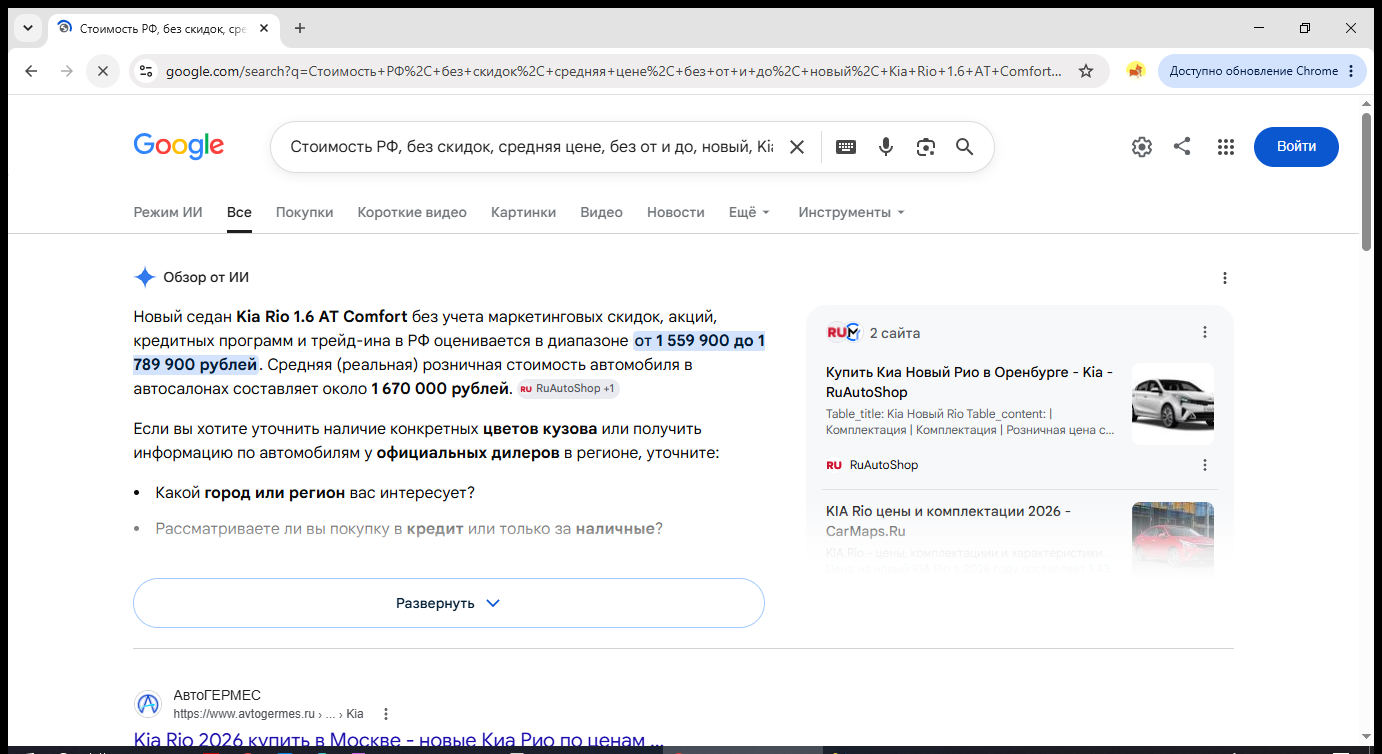Image resolution: width=1382 pixels, height=754 pixels.
Task: Click the RuAutoShop +1 source chip
Action: pyautogui.click(x=568, y=388)
